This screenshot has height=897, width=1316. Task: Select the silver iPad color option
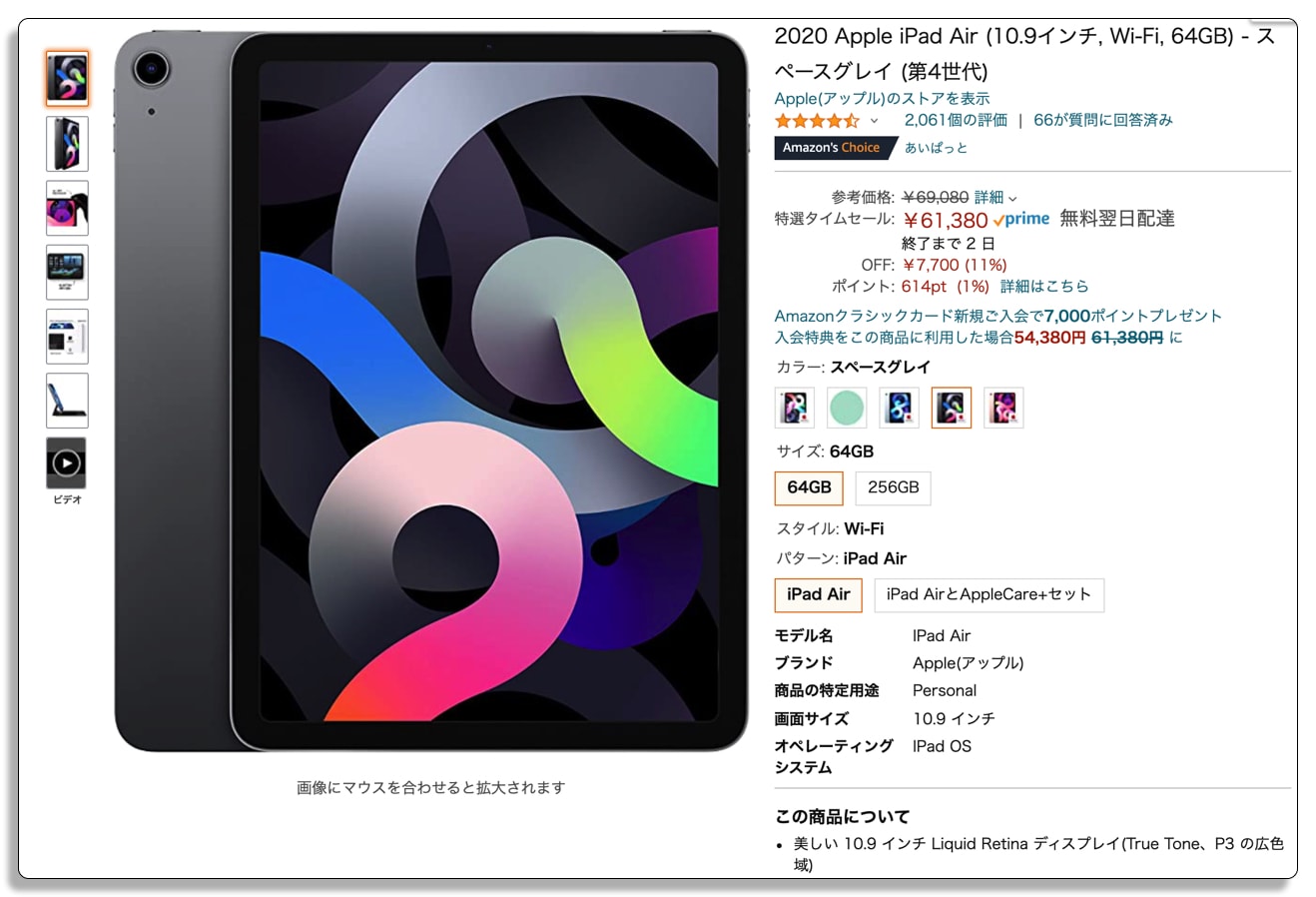pos(795,408)
